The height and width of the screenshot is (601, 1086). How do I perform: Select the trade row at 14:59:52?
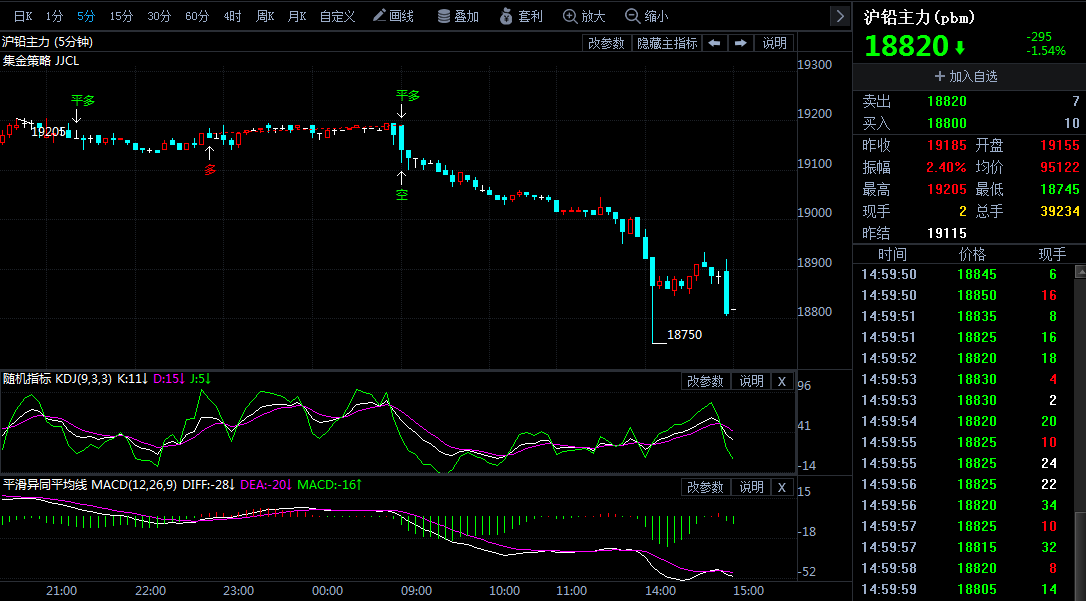(x=963, y=359)
